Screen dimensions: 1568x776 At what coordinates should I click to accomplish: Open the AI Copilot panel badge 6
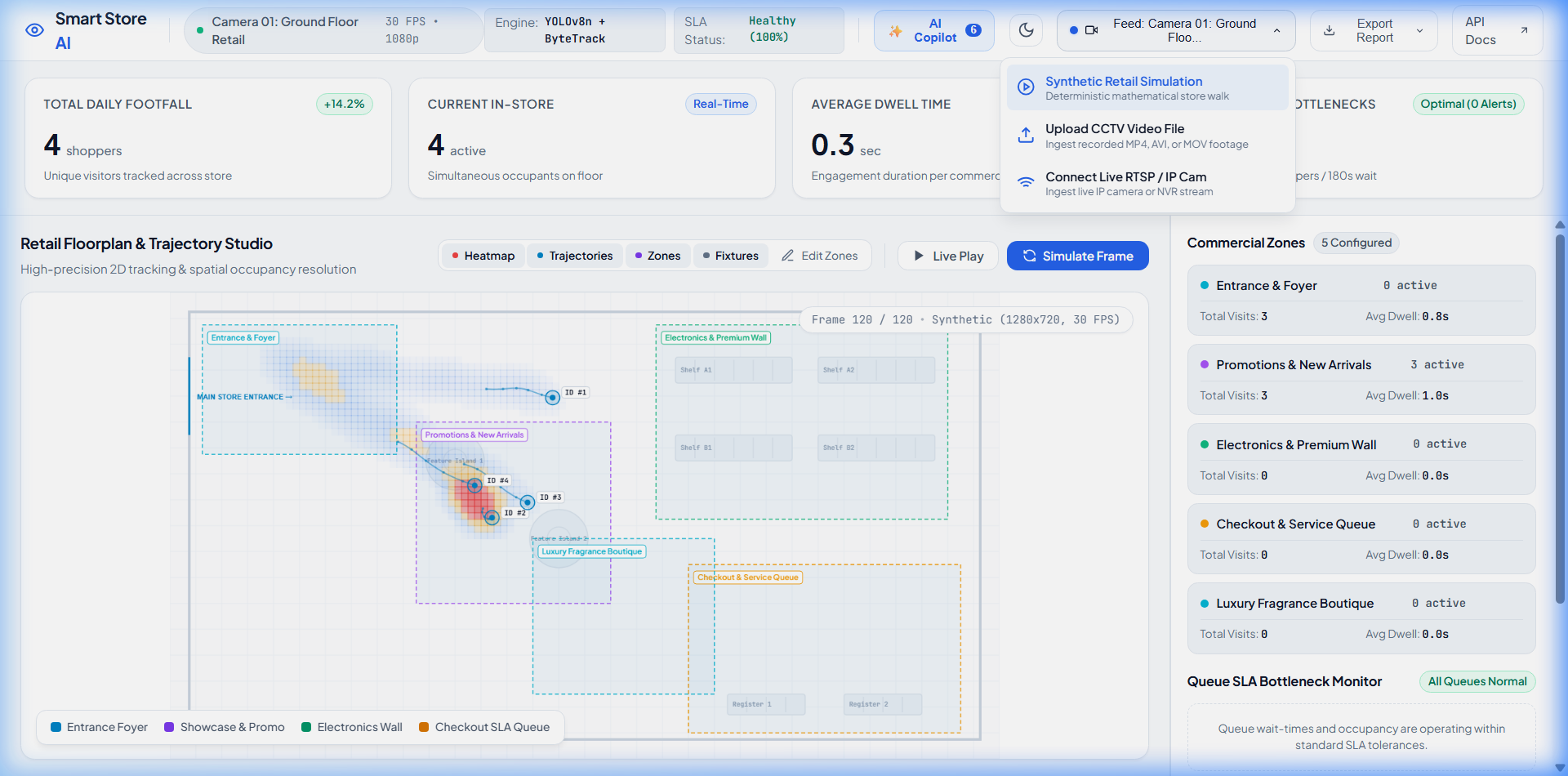pos(973,30)
